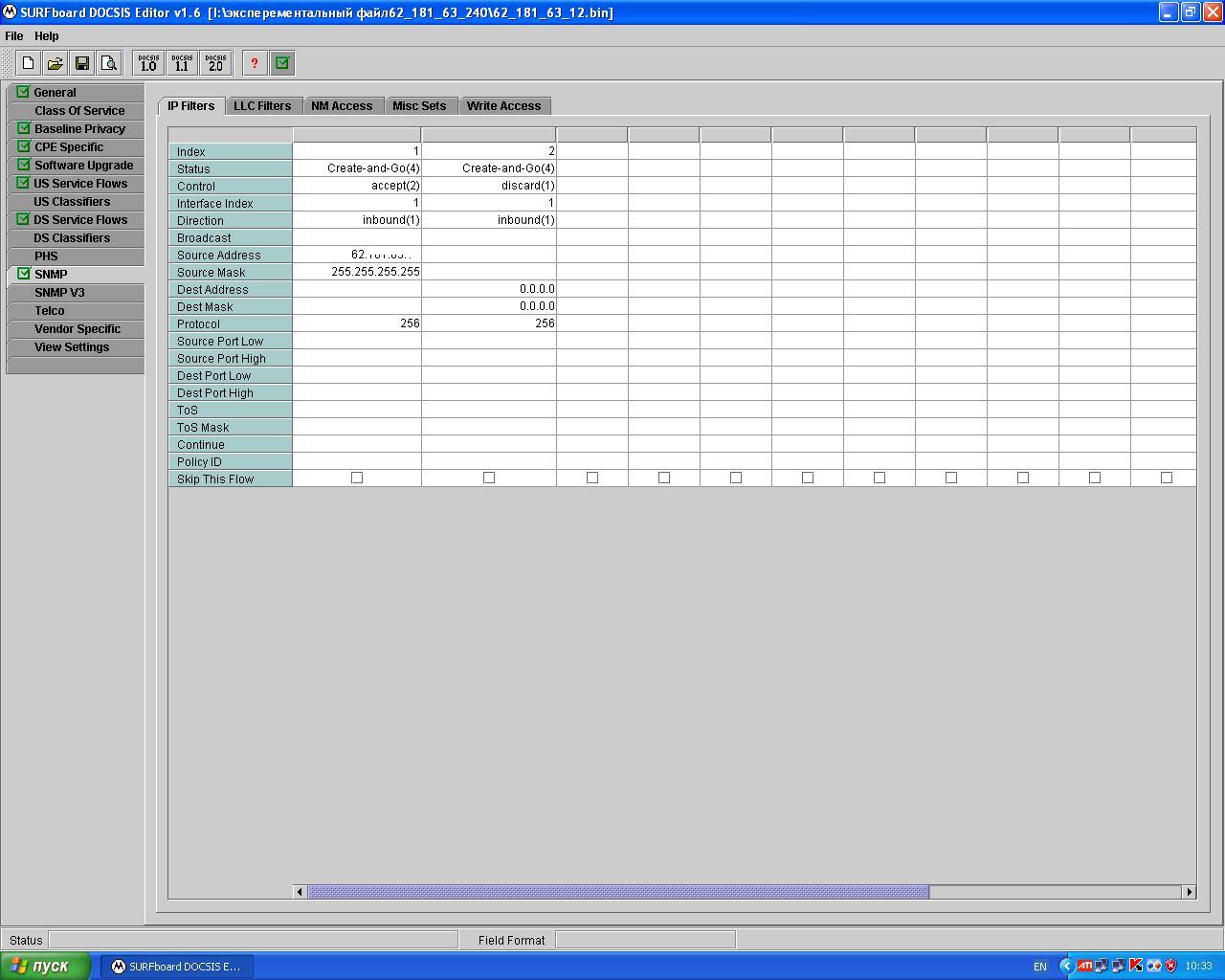The image size is (1225, 980).
Task: Switch to the Write Access tab
Action: (x=503, y=106)
